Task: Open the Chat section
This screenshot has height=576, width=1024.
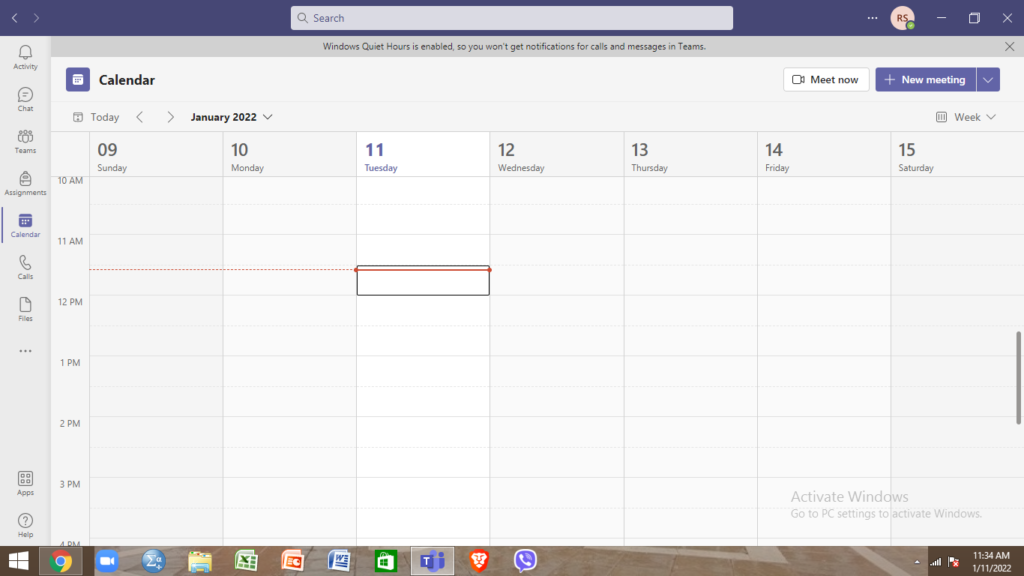Action: pos(25,99)
